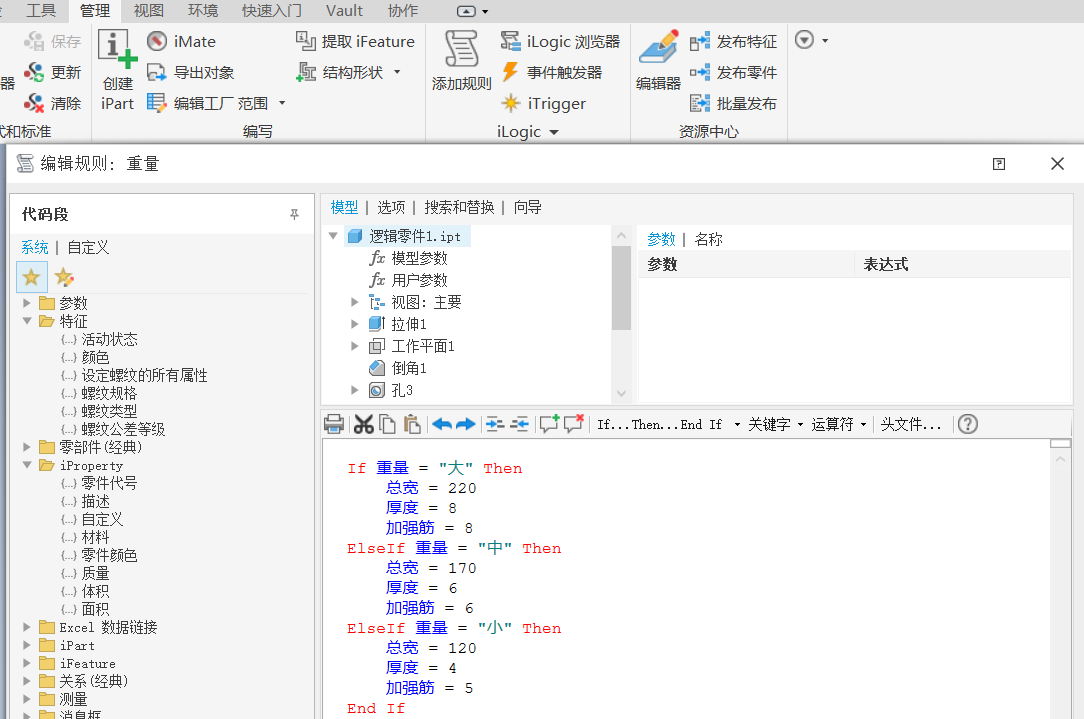Image resolution: width=1084 pixels, height=719 pixels.
Task: Switch to 自定义 snippets tab
Action: 88,248
